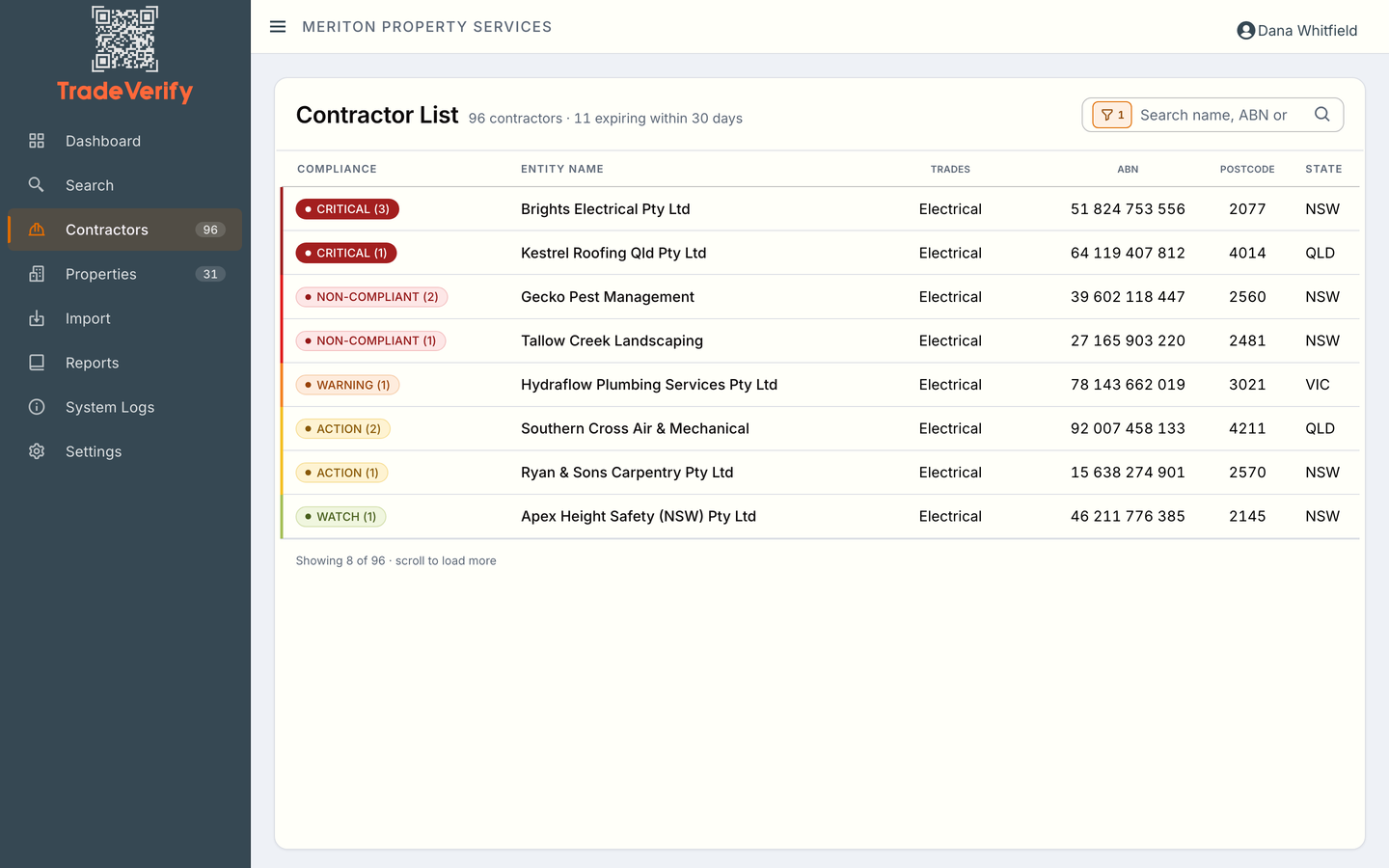Click the Reports book icon
The height and width of the screenshot is (868, 1389).
click(x=37, y=363)
